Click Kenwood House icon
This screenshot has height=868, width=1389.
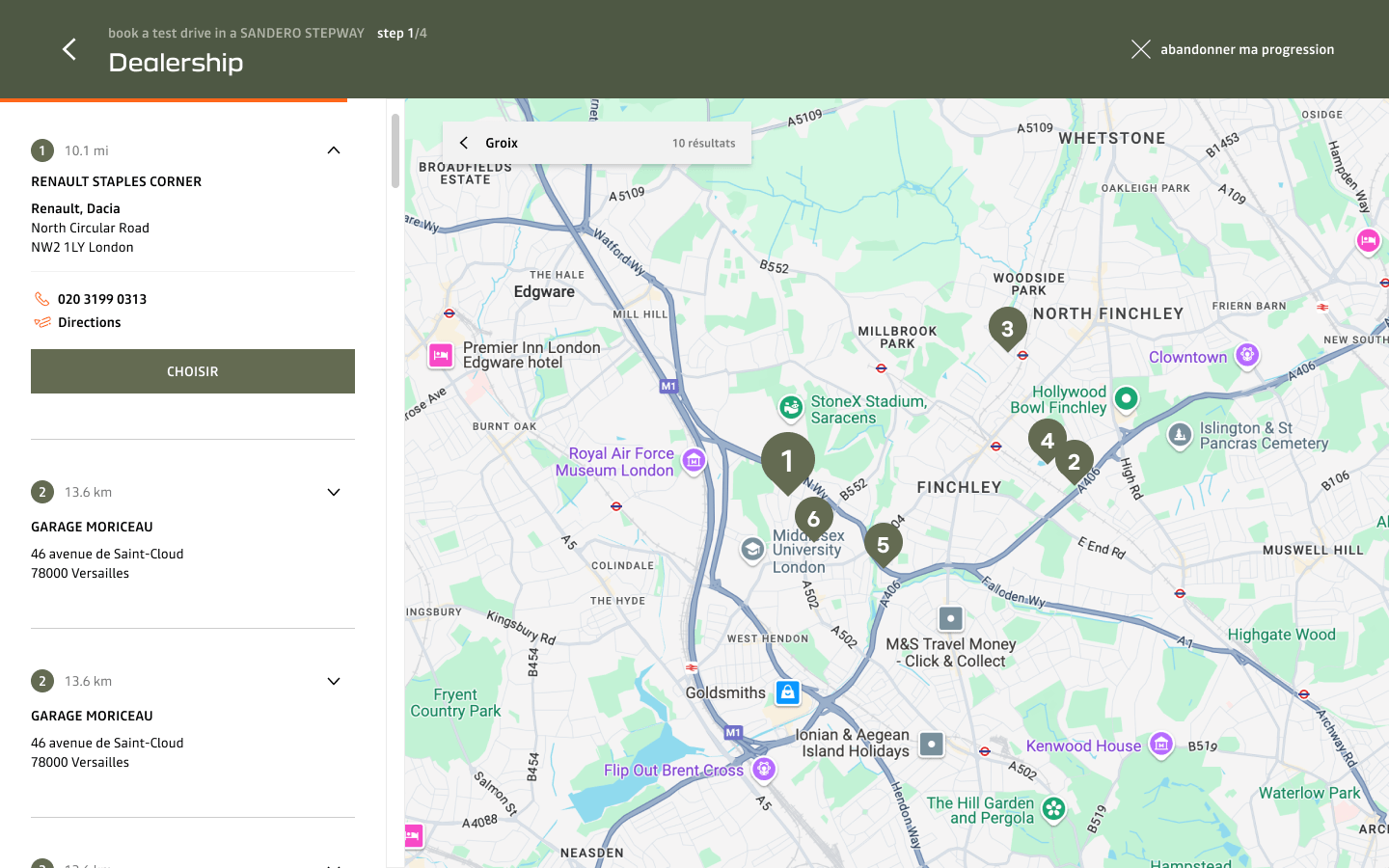pos(1161,745)
